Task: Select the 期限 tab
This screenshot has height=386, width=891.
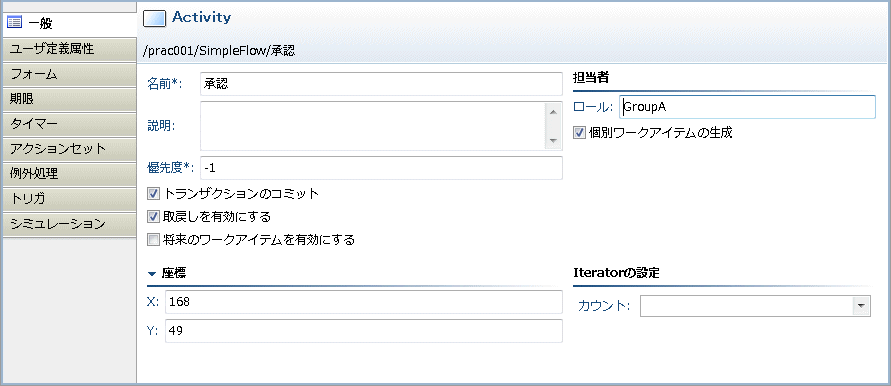Action: [x=69, y=99]
